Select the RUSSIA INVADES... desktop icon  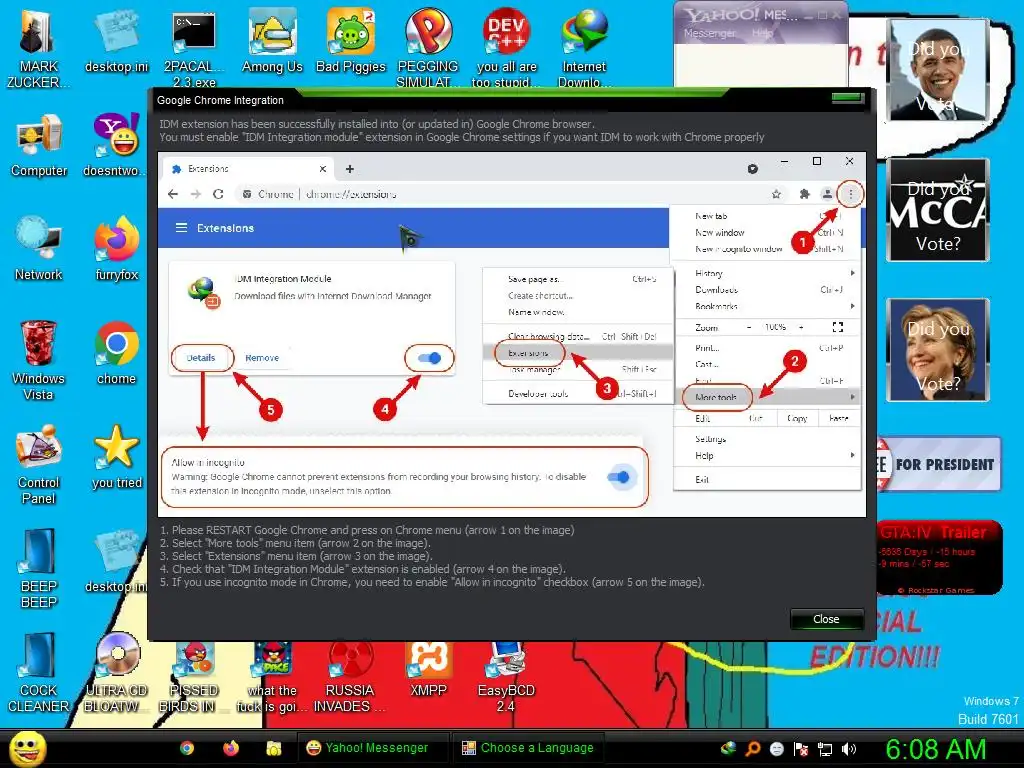point(350,676)
